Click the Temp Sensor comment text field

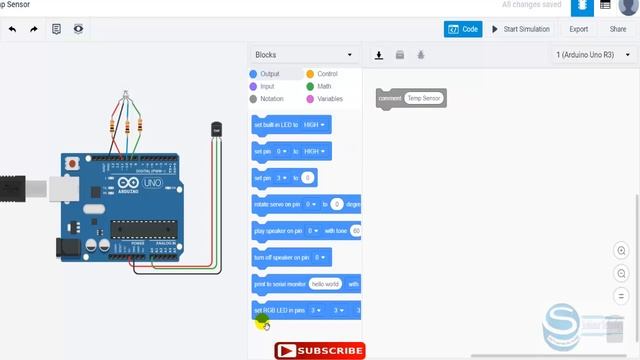pos(424,98)
